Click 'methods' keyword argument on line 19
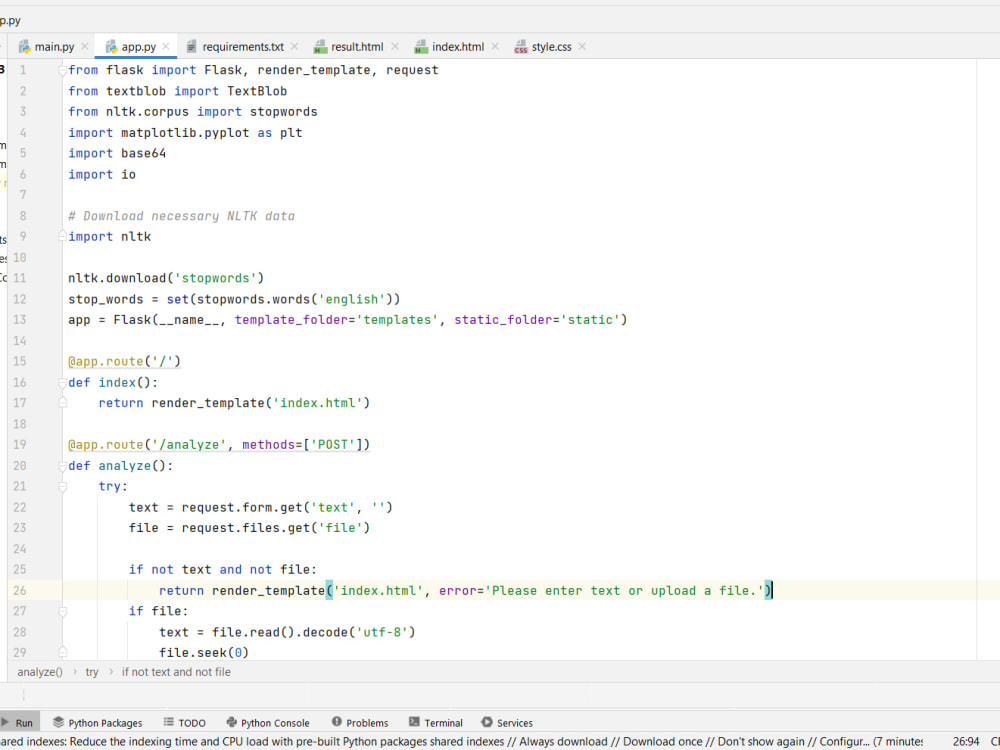The width and height of the screenshot is (1000, 750). pyautogui.click(x=268, y=445)
